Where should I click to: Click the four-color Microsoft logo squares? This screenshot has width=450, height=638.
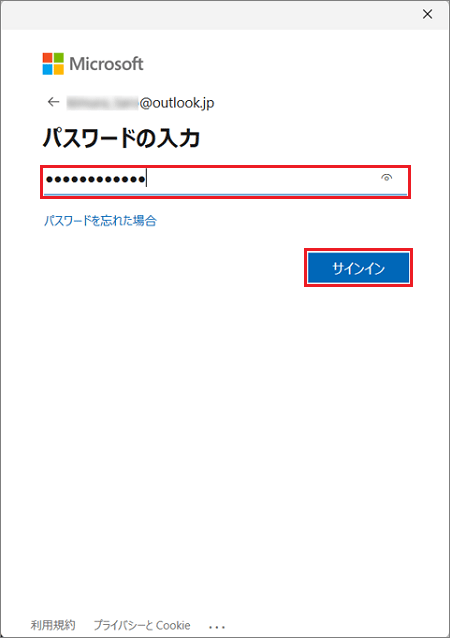click(53, 63)
